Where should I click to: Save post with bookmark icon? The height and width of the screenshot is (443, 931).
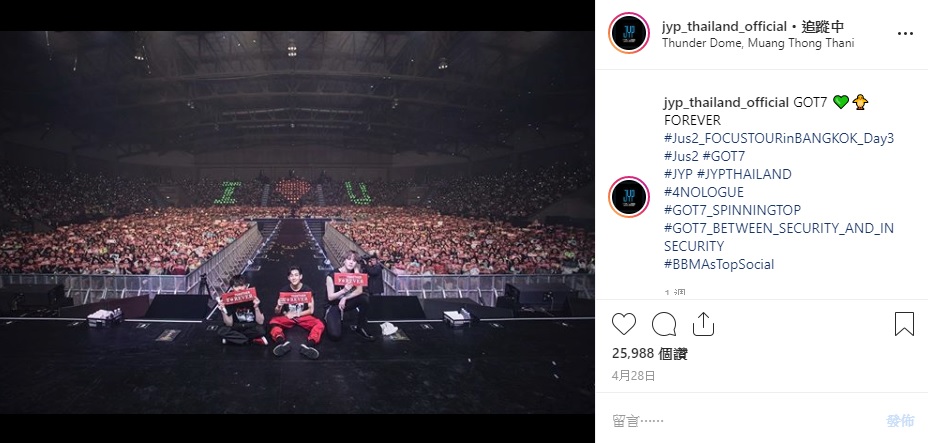pos(904,324)
